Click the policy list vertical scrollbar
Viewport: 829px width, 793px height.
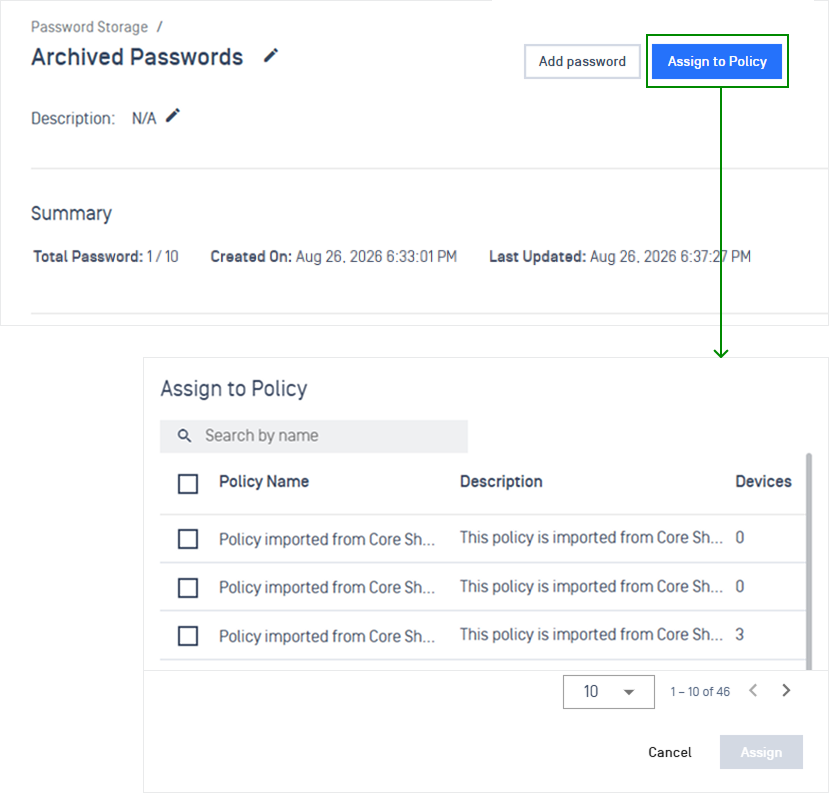(x=808, y=561)
